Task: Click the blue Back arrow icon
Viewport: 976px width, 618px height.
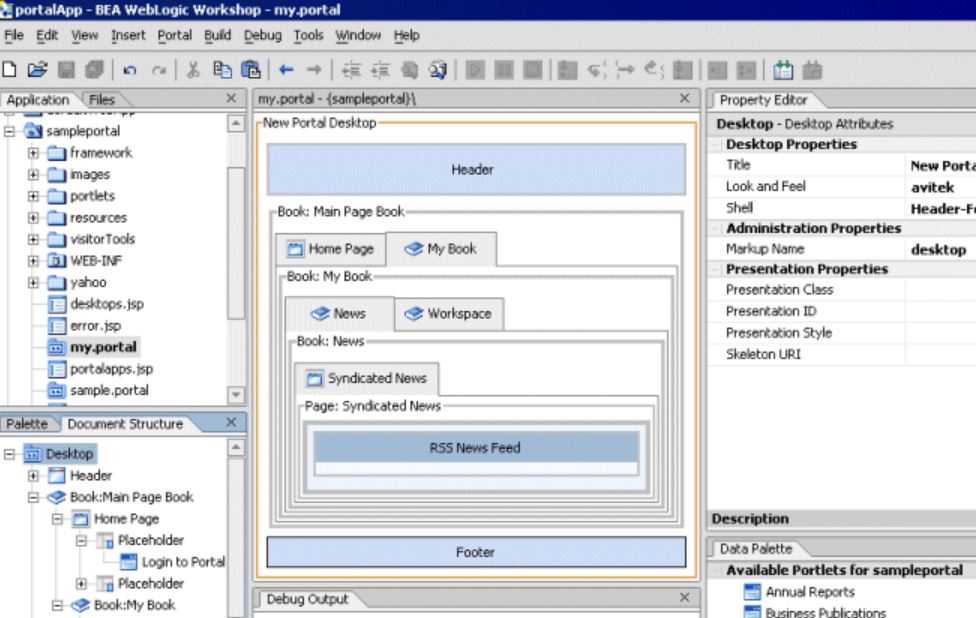Action: pyautogui.click(x=286, y=70)
